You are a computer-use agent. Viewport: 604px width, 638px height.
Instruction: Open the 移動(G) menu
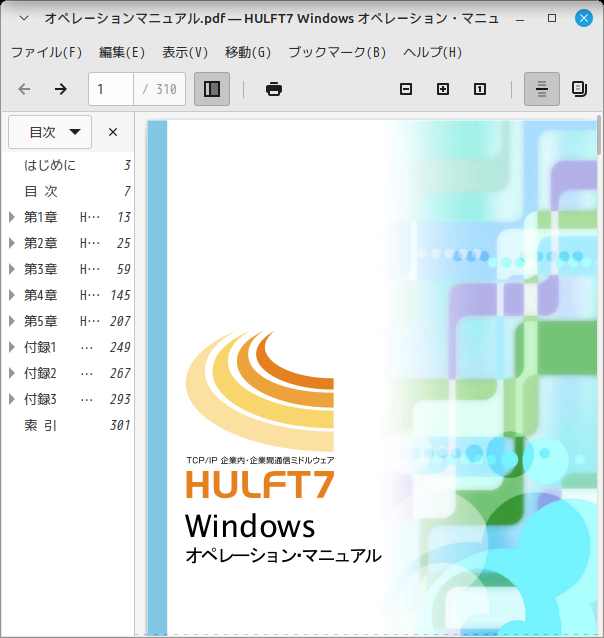tap(248, 52)
